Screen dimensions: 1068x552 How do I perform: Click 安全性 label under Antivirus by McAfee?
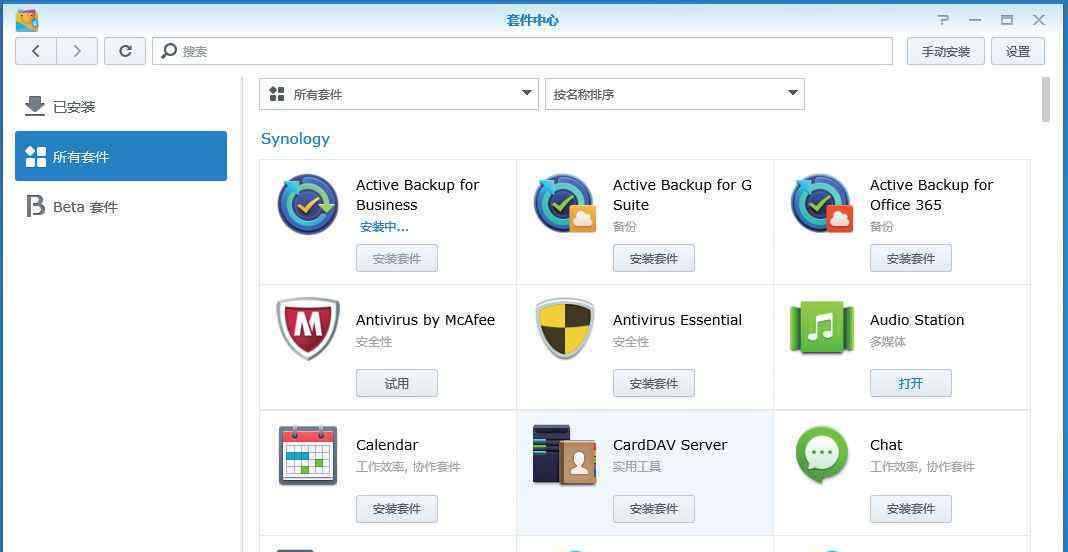(x=374, y=341)
